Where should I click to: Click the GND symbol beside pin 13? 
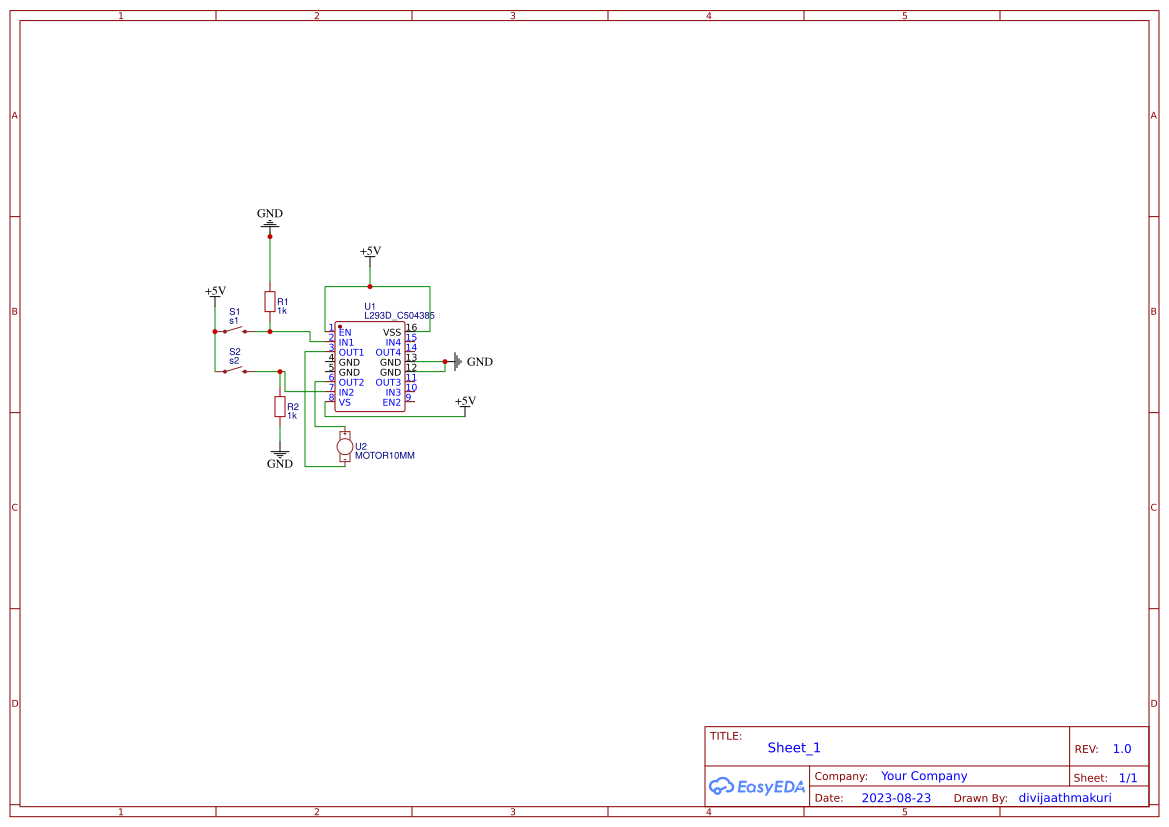tap(458, 362)
